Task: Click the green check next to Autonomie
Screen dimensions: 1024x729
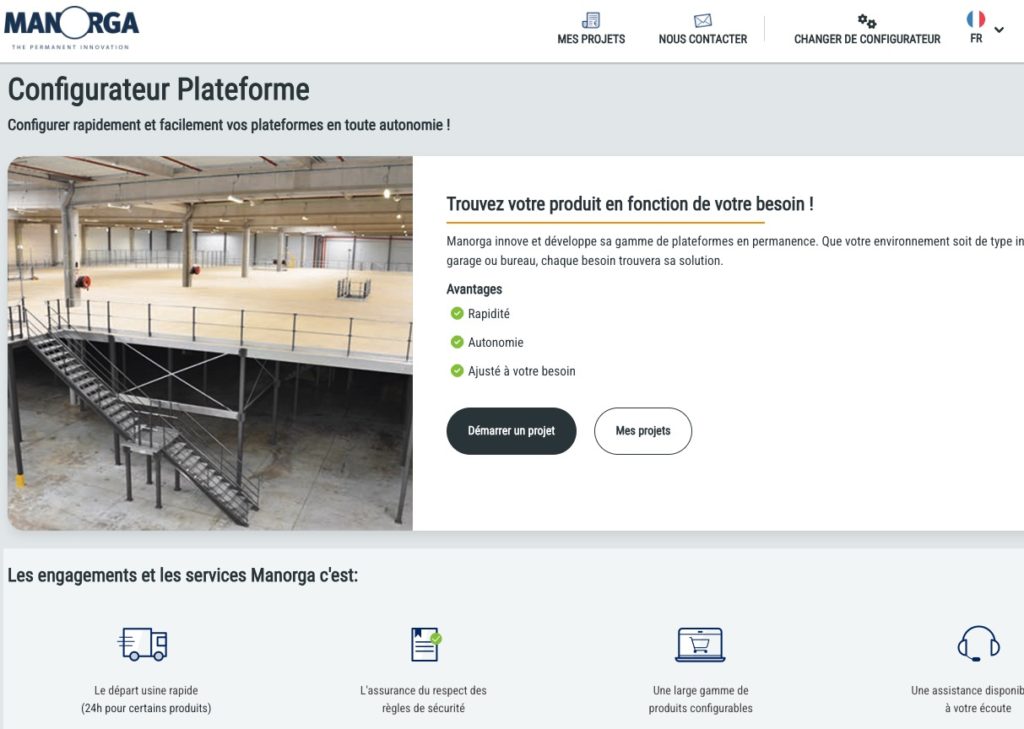Action: click(455, 342)
